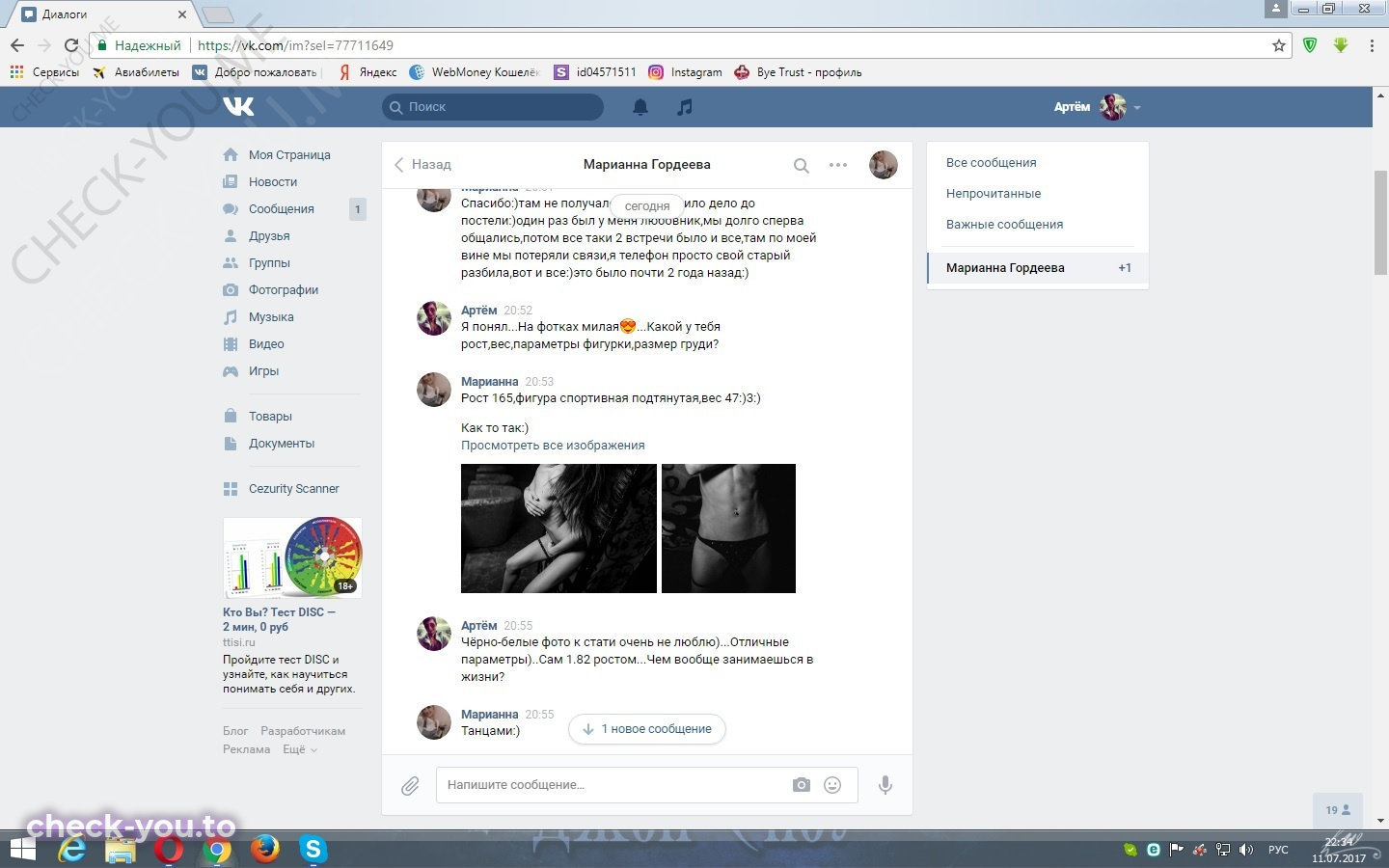The width and height of the screenshot is (1389, 868).
Task: Open Bye Trust - профиль bookmark
Action: (798, 72)
